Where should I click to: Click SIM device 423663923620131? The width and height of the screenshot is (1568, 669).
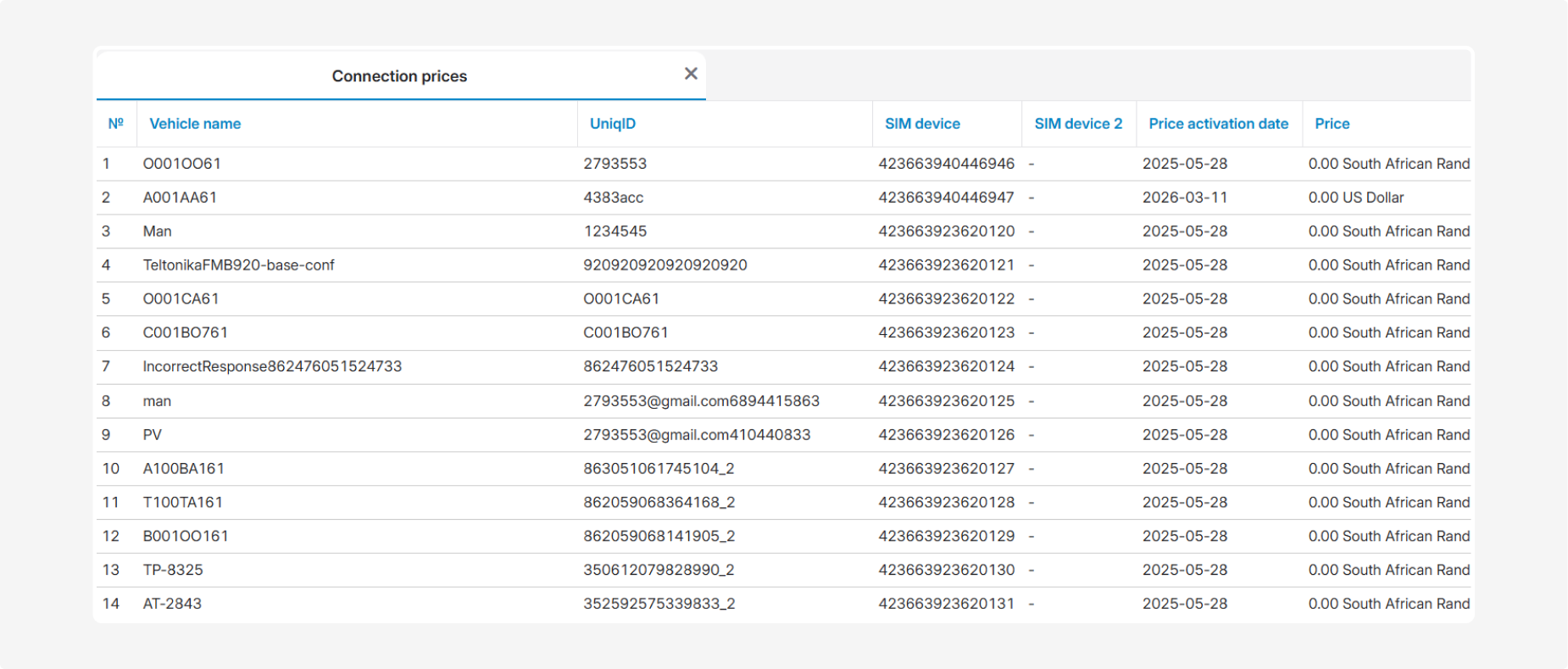946,605
